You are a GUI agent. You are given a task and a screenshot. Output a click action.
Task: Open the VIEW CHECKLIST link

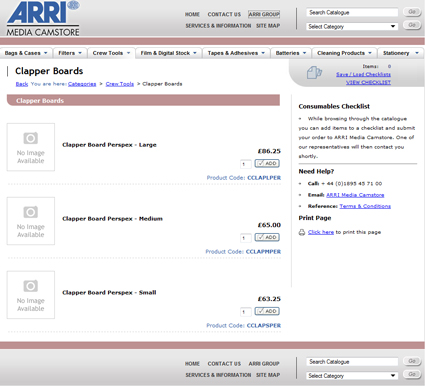pyautogui.click(x=368, y=82)
